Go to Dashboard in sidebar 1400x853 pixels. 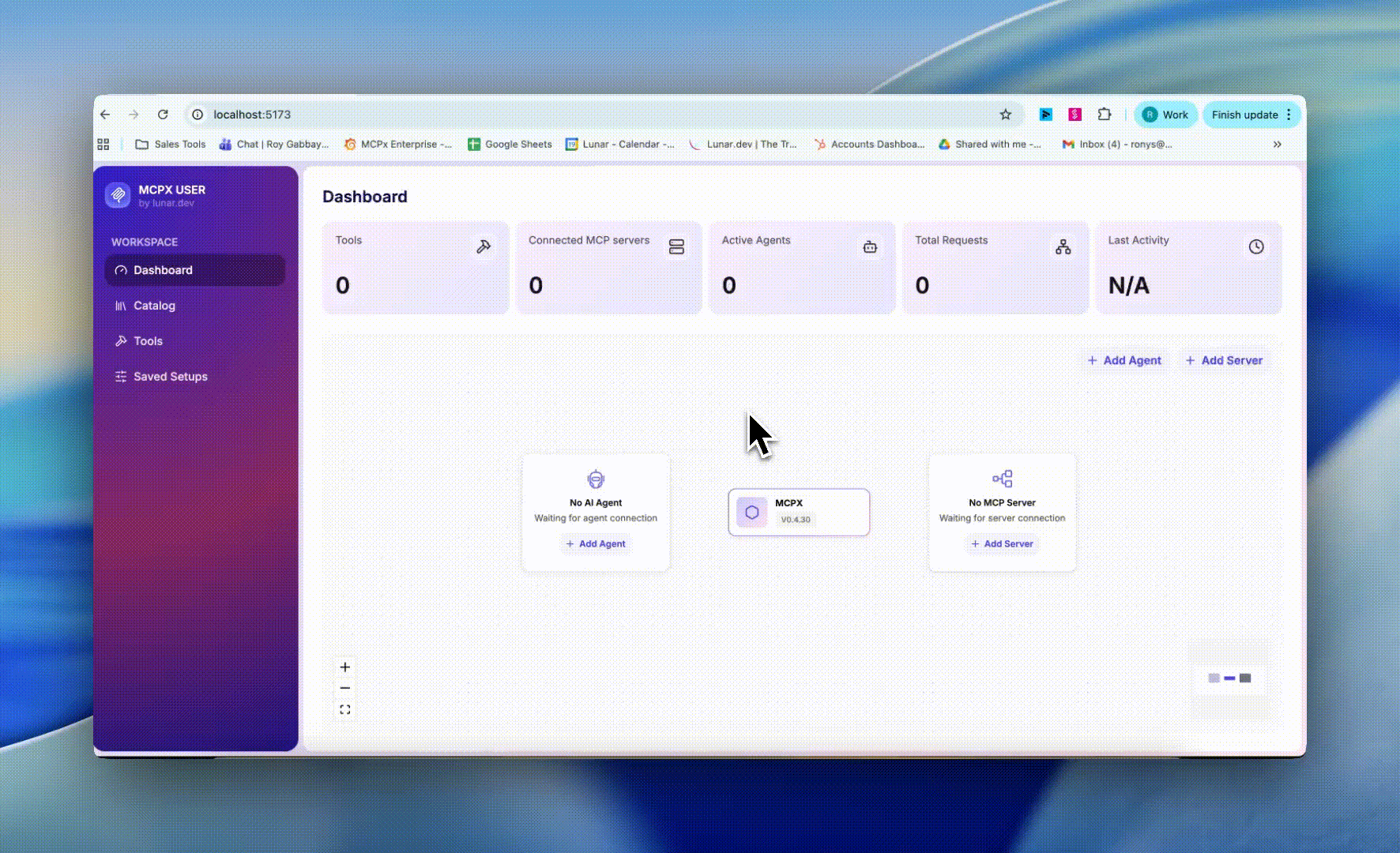(x=195, y=270)
